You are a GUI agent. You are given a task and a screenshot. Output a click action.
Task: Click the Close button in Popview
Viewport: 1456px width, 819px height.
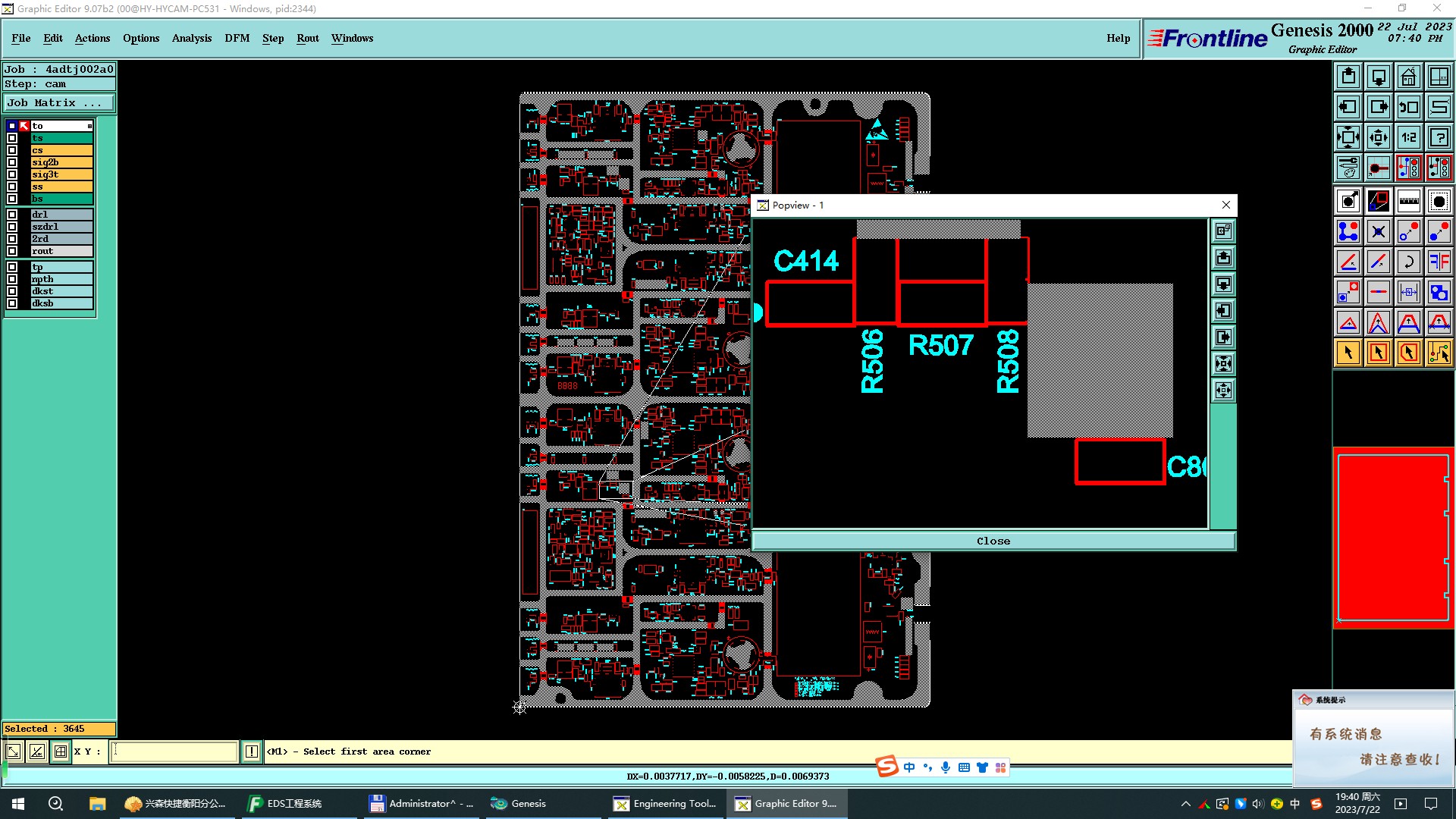993,541
